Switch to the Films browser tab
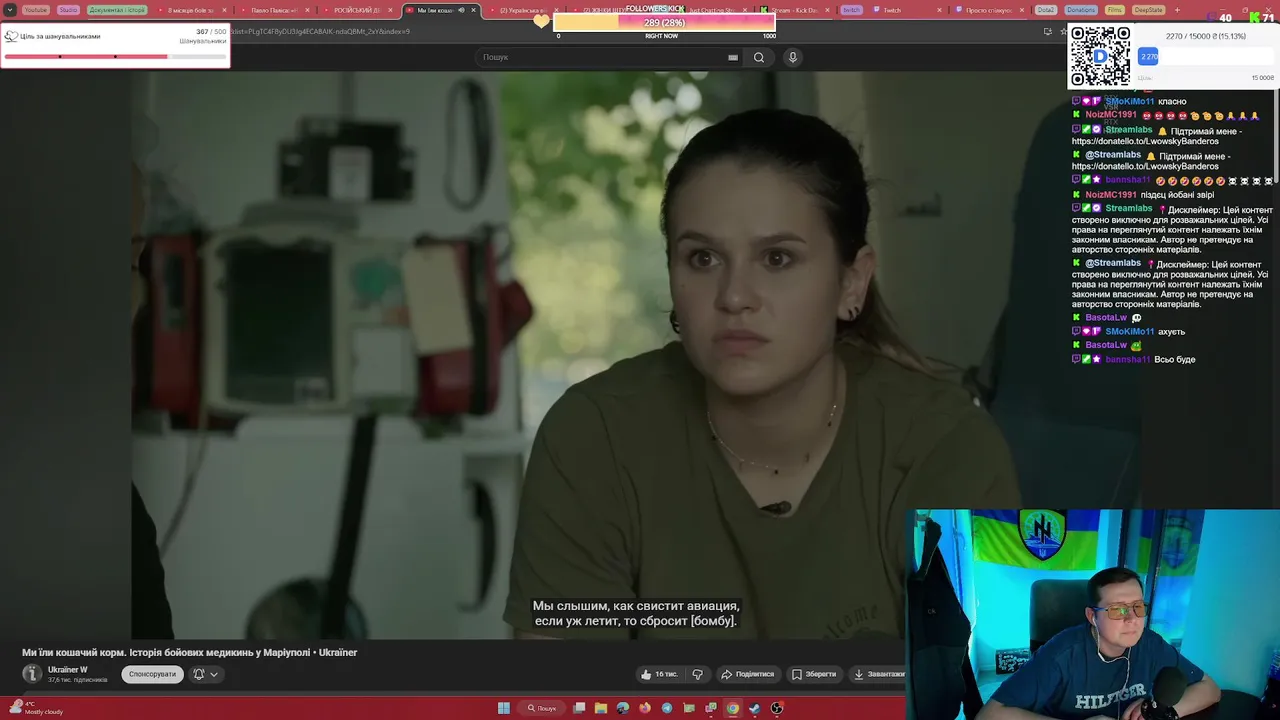 click(1115, 10)
